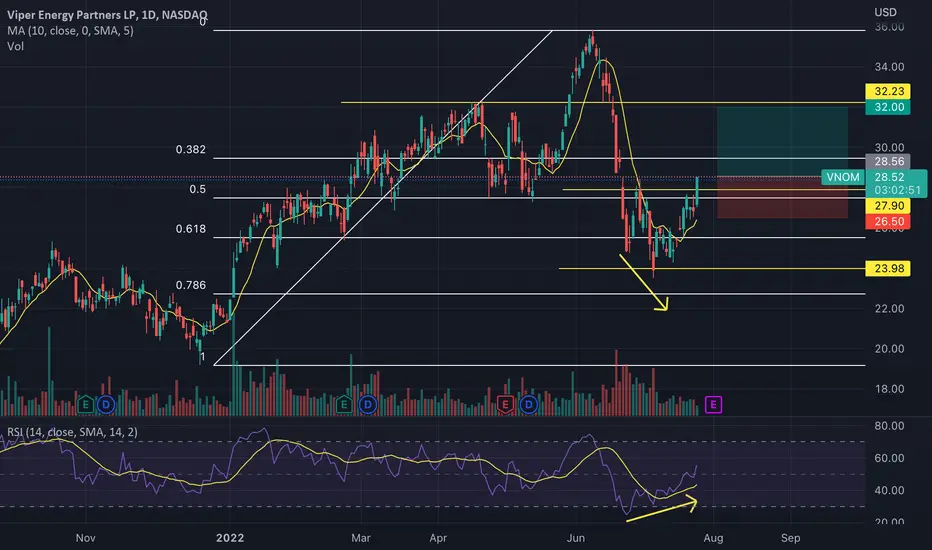Click the 34.00 price axis value

tap(889, 67)
